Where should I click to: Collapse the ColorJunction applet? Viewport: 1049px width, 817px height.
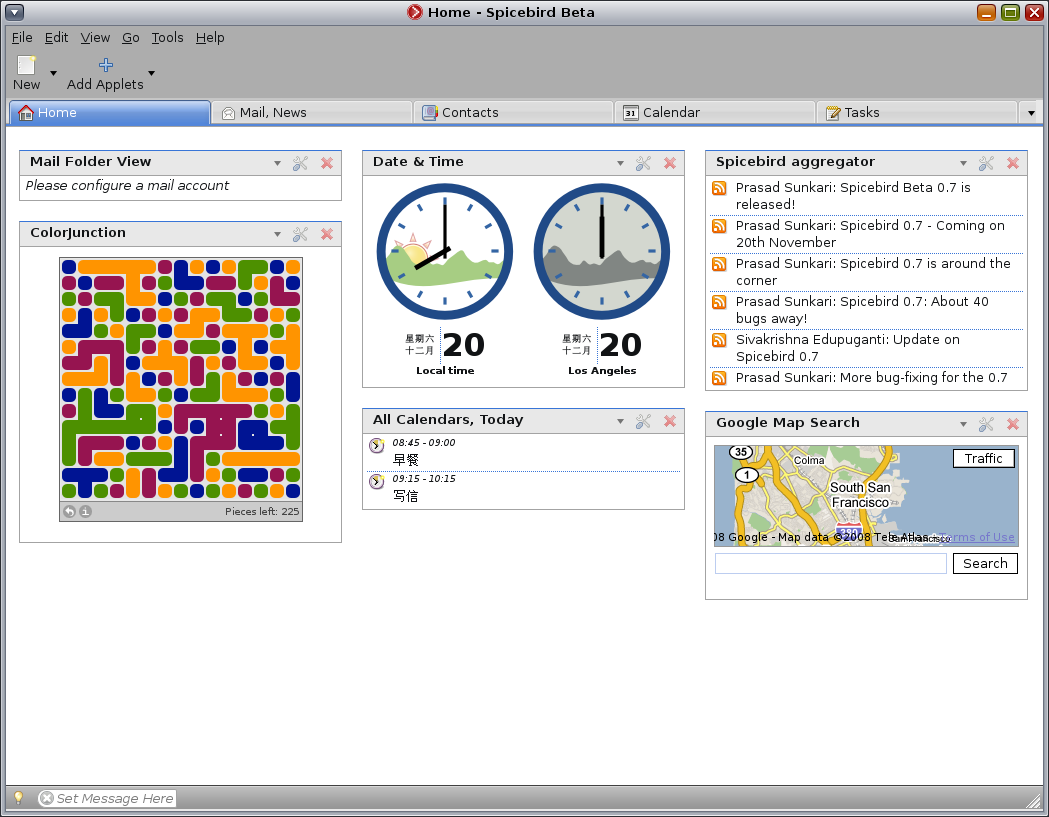coord(277,234)
